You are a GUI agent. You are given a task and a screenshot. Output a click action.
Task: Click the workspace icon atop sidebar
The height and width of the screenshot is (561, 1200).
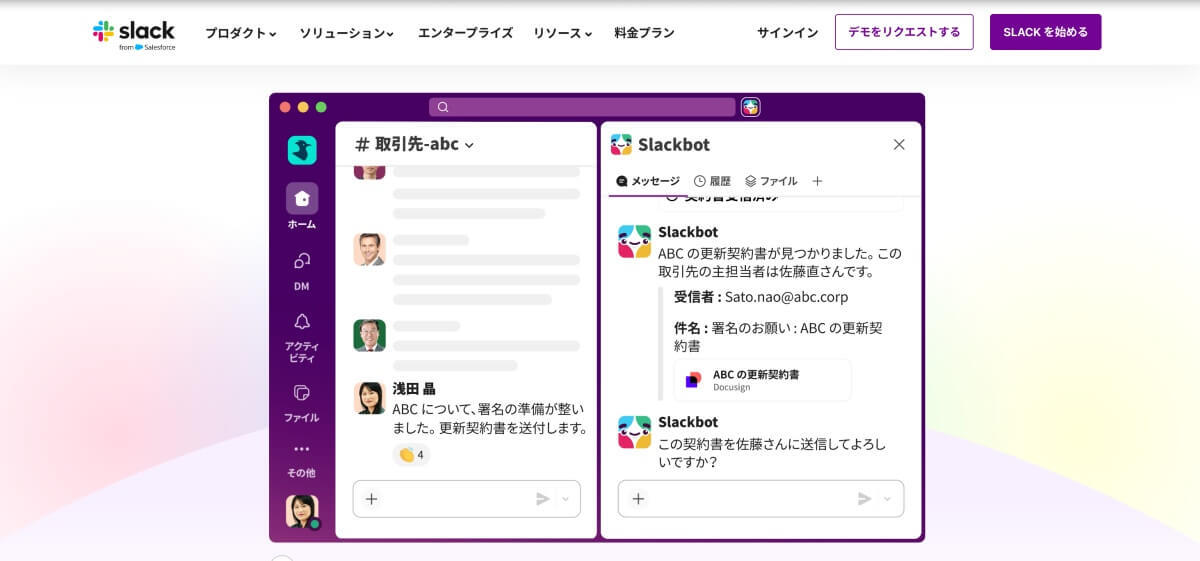(302, 150)
